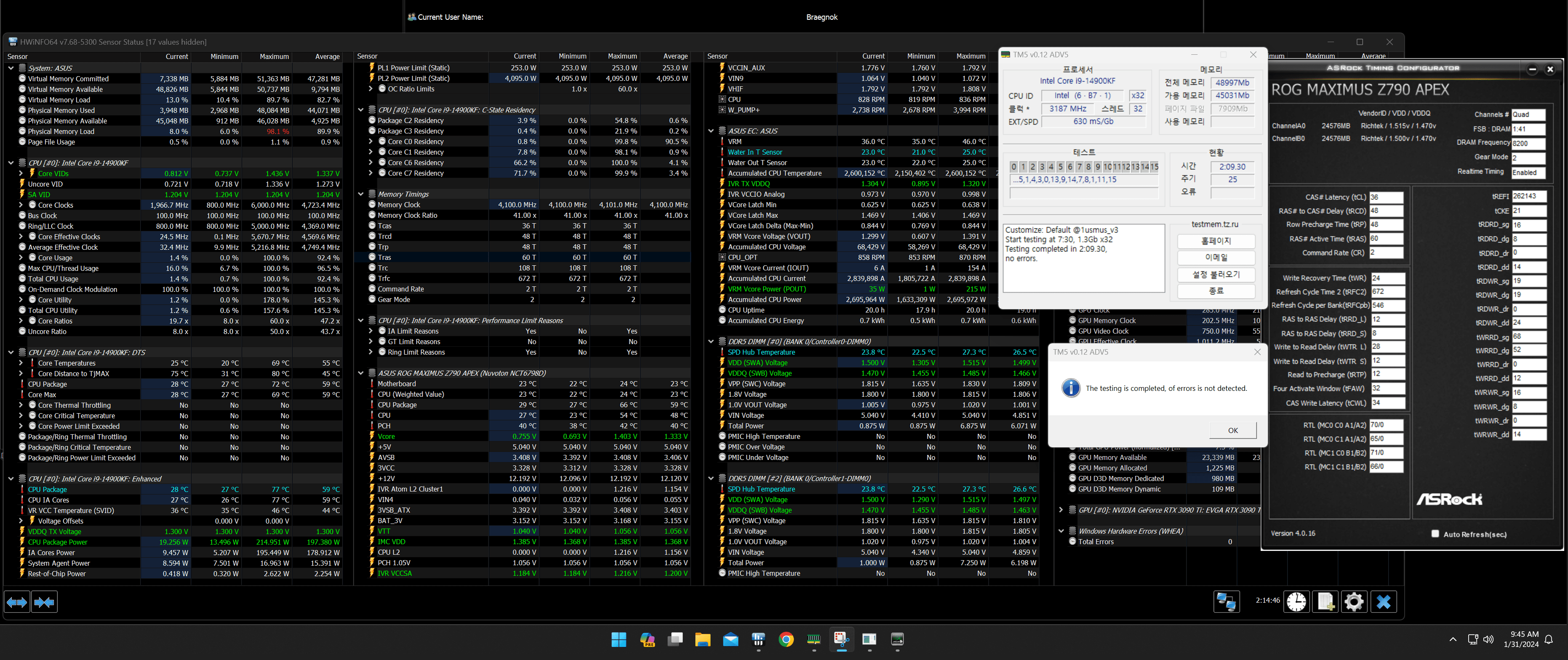Open Chrome from the taskbar
This screenshot has height=660, width=1568.
click(x=786, y=639)
